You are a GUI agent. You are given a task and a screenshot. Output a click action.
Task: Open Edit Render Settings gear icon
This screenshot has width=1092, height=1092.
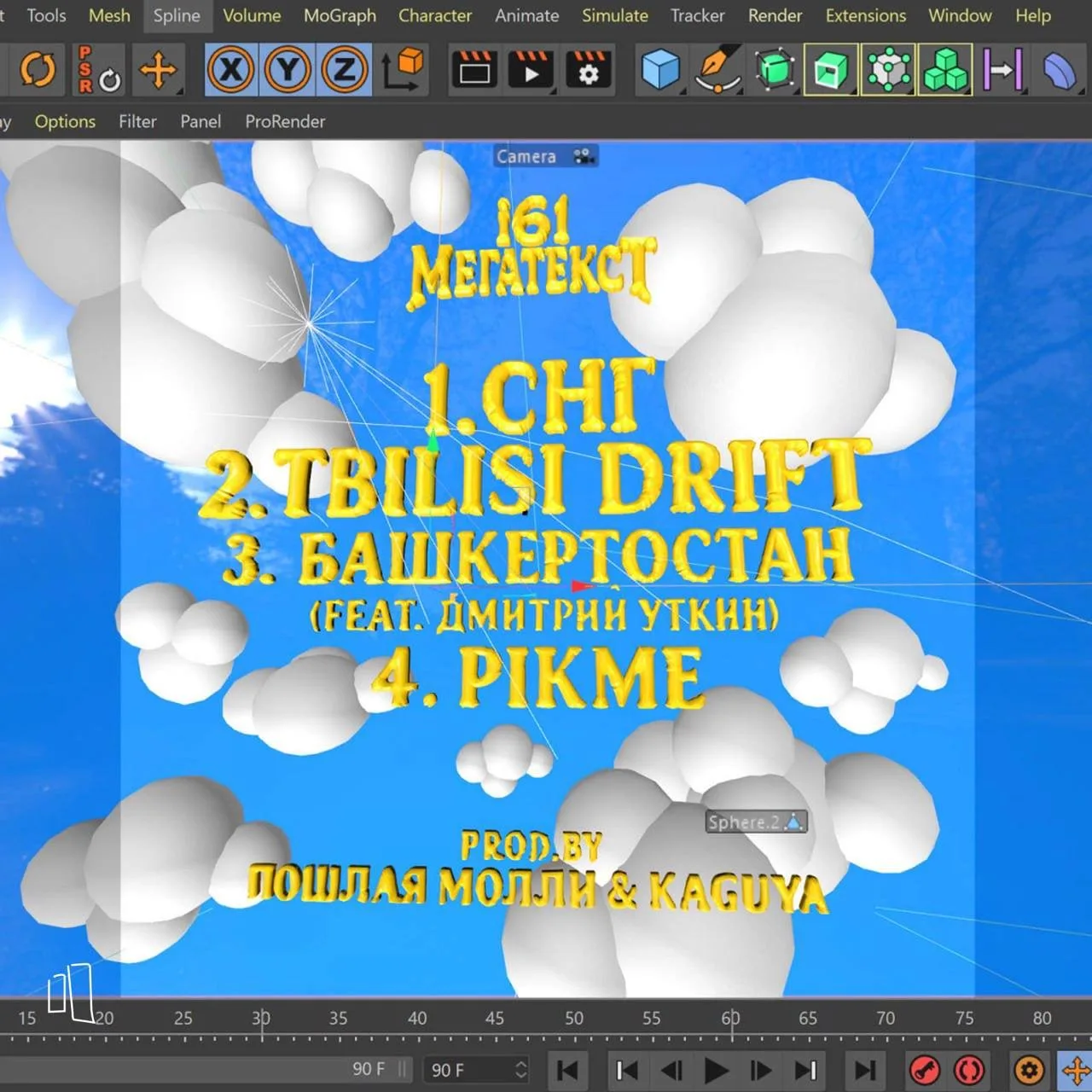588,70
